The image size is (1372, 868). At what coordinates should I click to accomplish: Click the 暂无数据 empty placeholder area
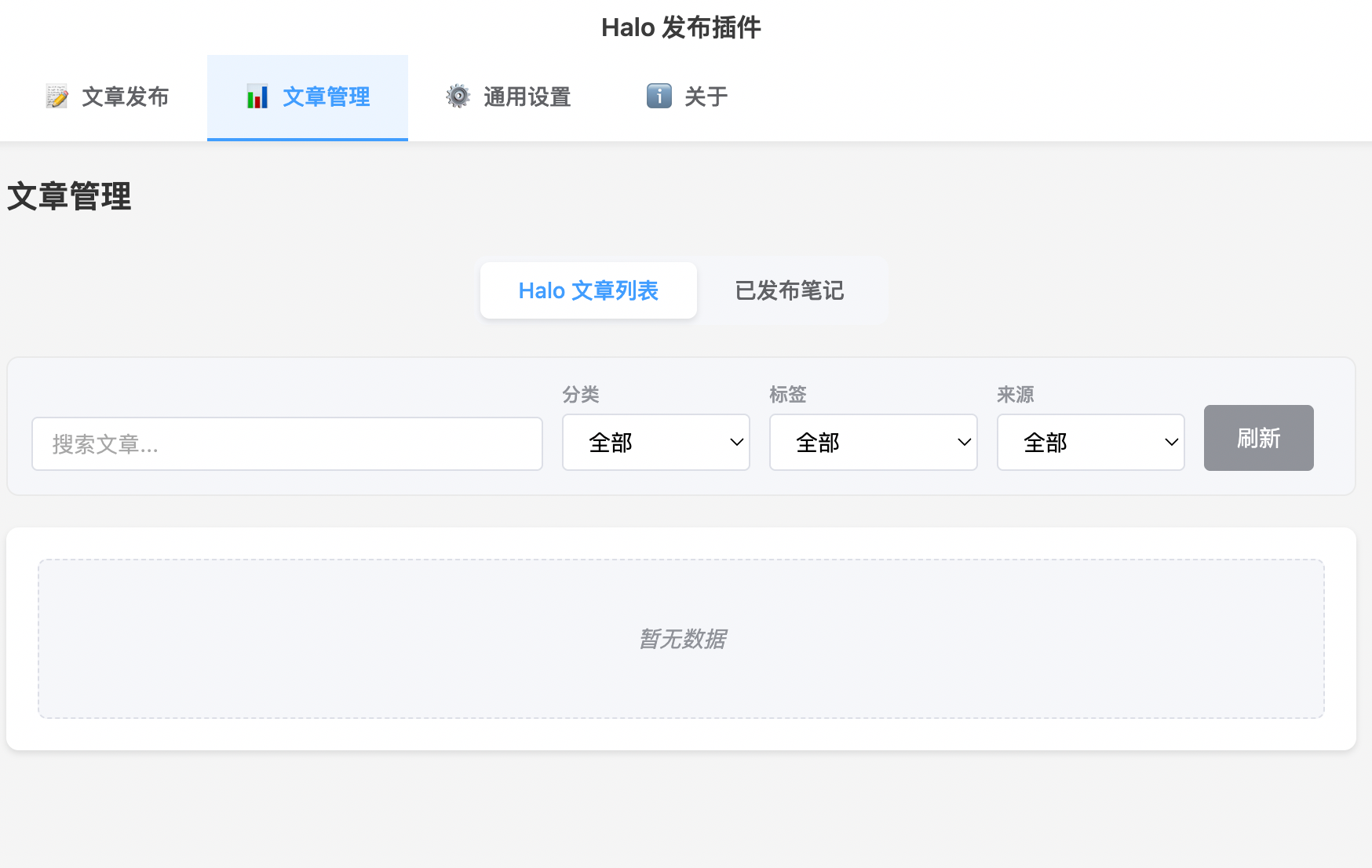pyautogui.click(x=681, y=639)
